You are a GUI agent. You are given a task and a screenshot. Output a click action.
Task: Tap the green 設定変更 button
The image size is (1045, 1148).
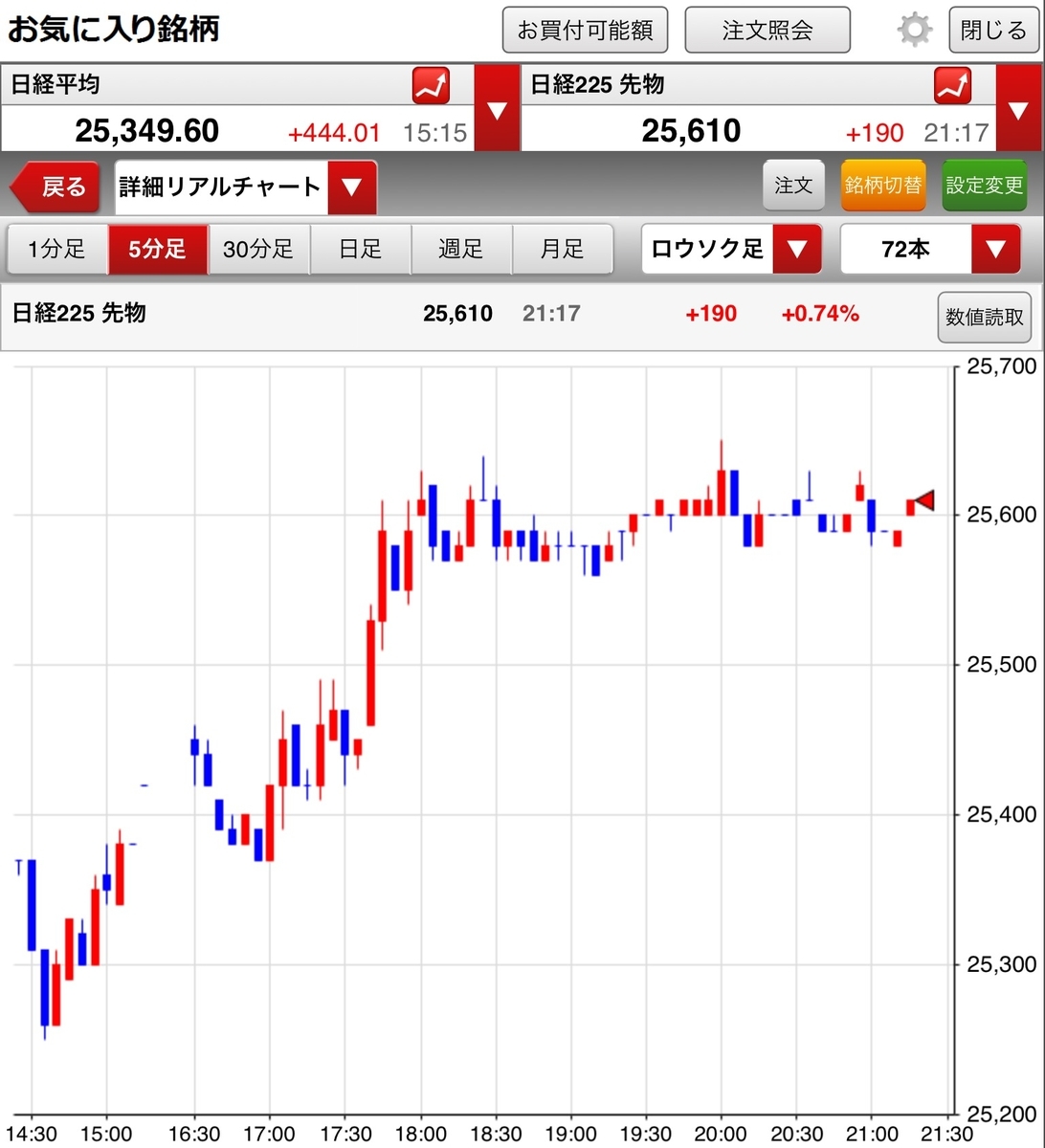(984, 186)
